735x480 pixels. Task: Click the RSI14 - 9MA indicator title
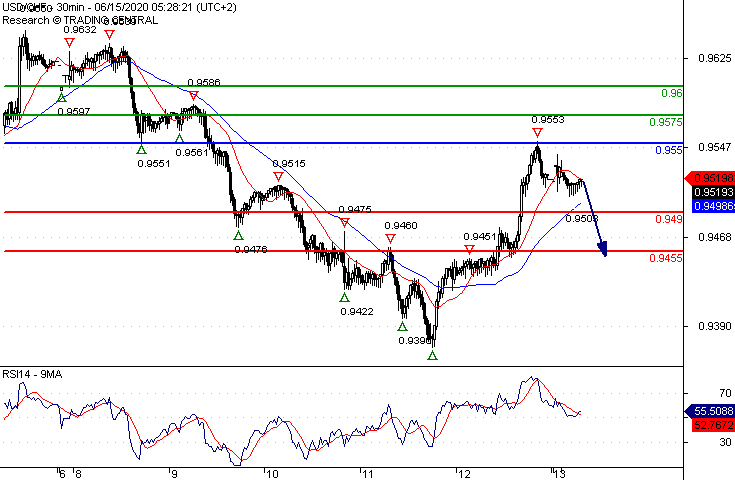coord(32,374)
